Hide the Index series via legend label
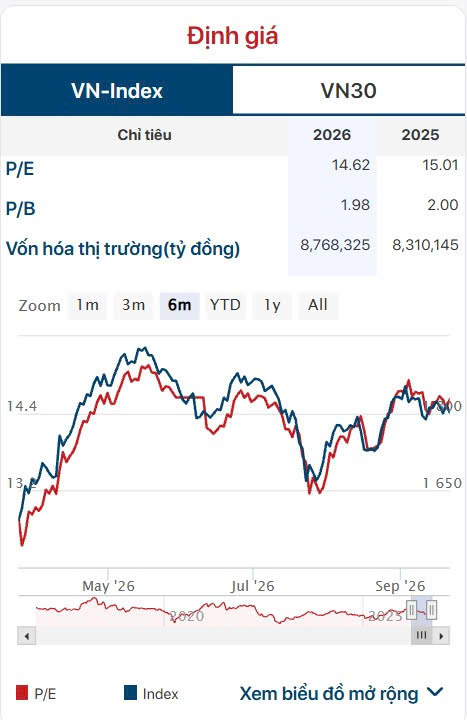This screenshot has height=720, width=467. tap(160, 694)
